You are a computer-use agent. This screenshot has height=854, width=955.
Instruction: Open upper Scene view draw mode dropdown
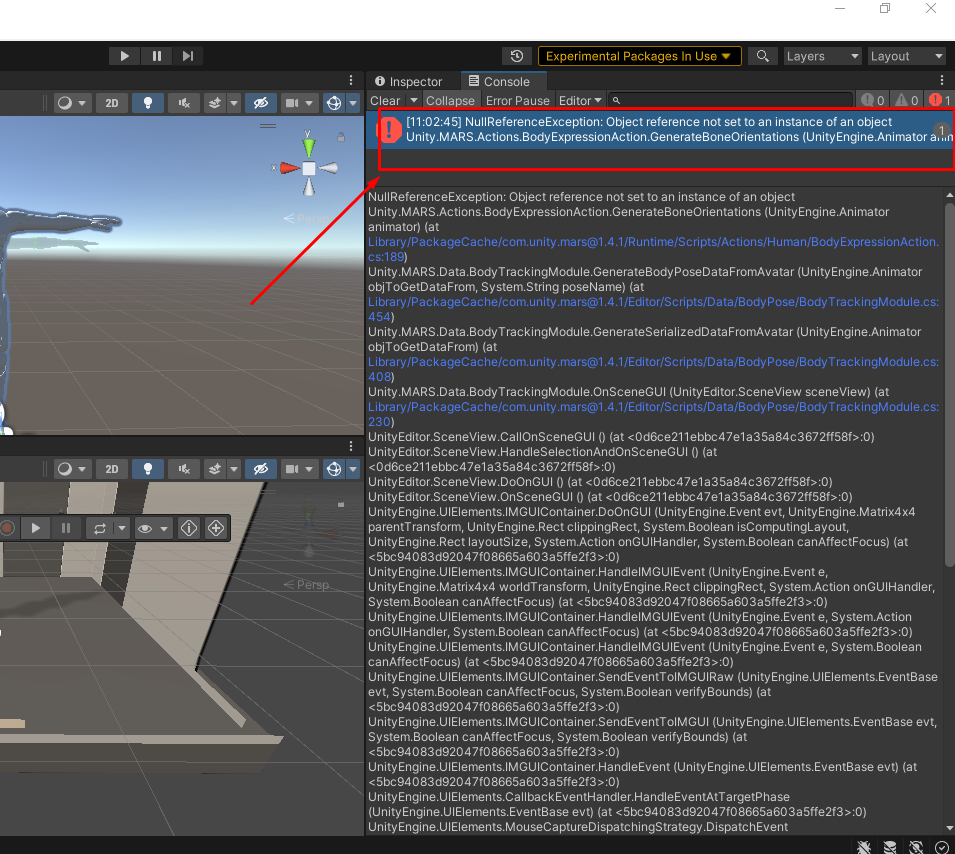73,103
